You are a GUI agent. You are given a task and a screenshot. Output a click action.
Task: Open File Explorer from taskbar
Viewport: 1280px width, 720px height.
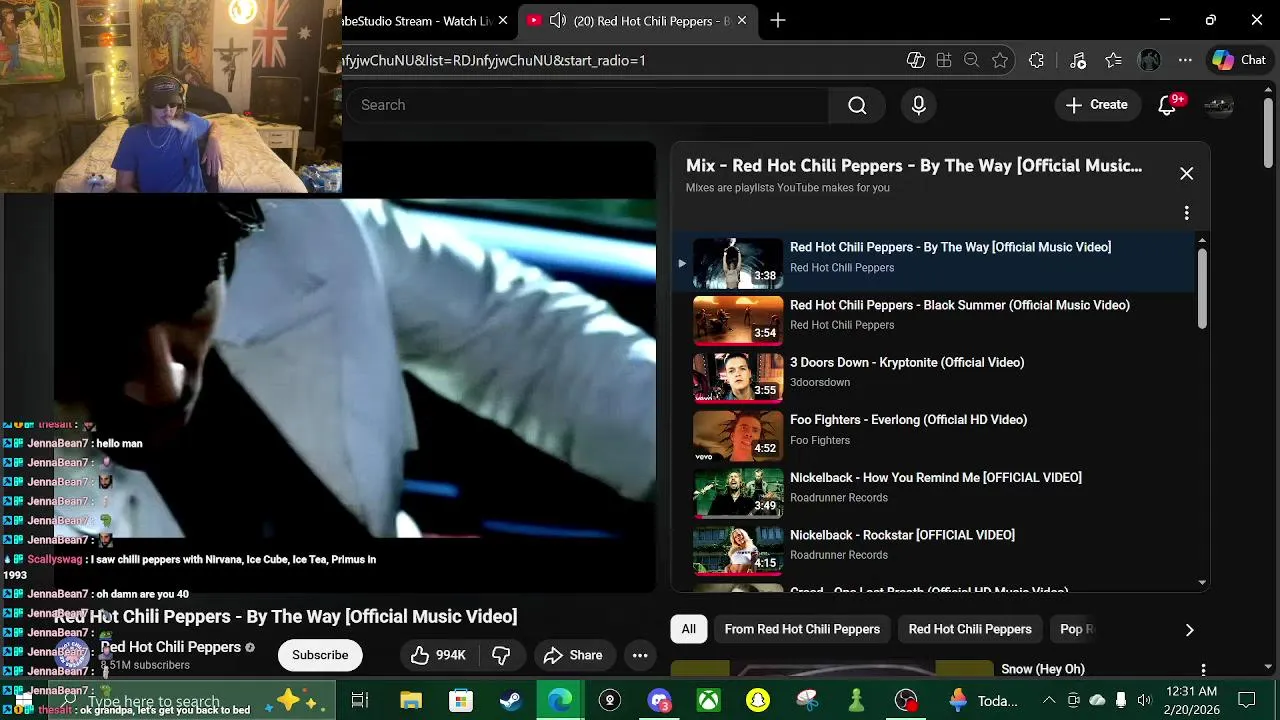point(411,701)
